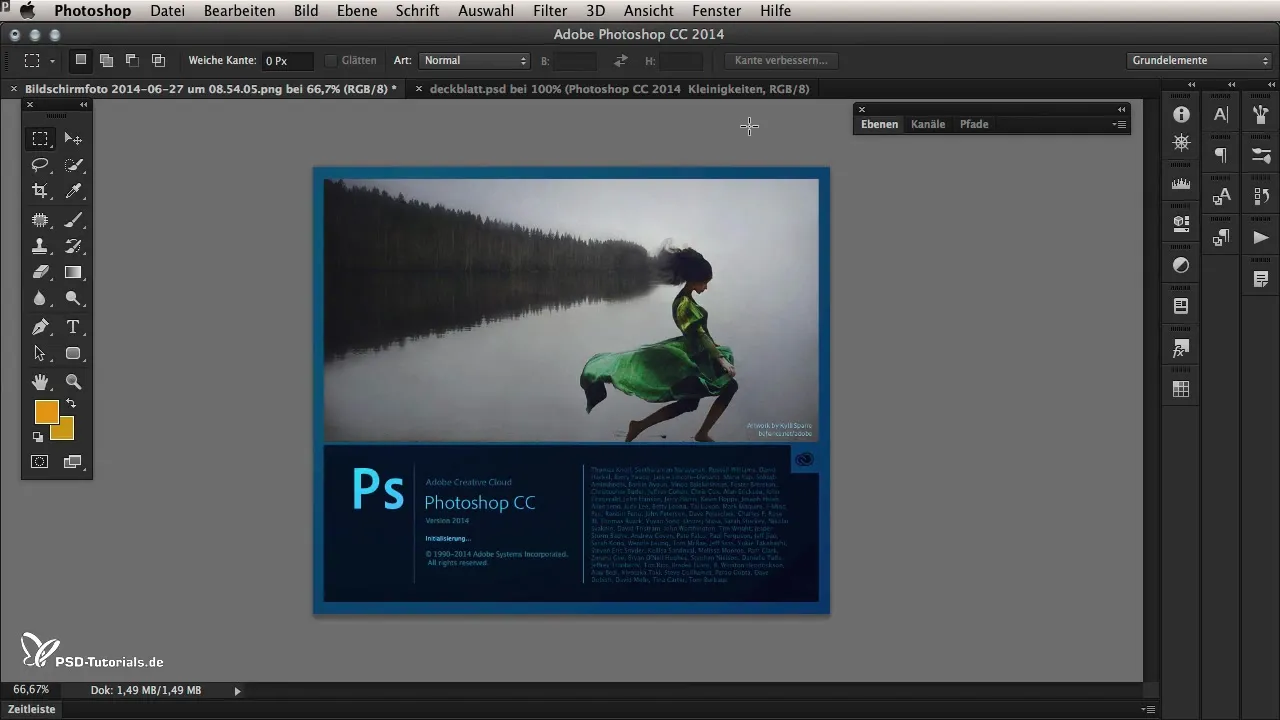
Task: Collapse the toolbox with double-arrow
Action: 83,104
